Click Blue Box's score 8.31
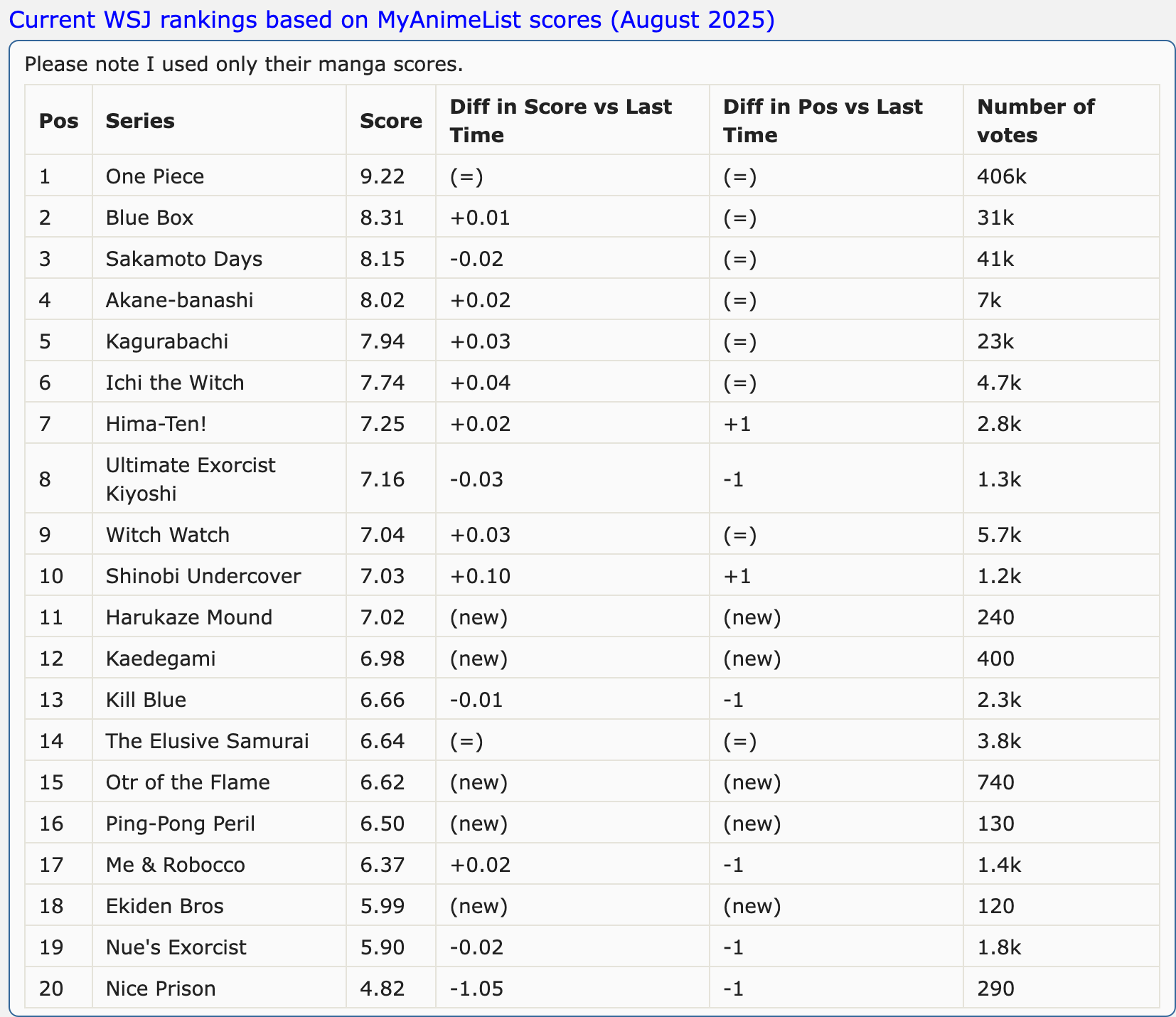The width and height of the screenshot is (1176, 1017). pos(382,217)
